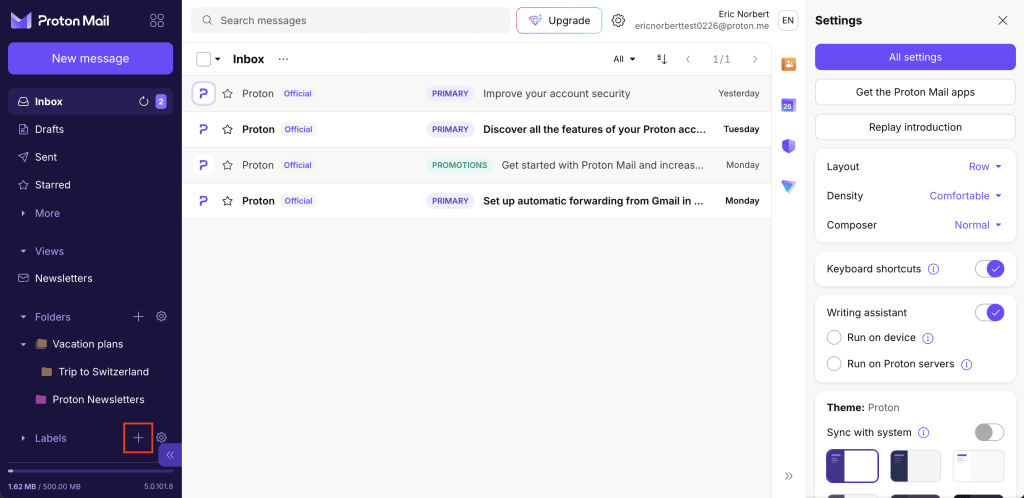Viewport: 1024px width, 498px height.
Task: Open the All filter dropdown
Action: click(x=624, y=59)
